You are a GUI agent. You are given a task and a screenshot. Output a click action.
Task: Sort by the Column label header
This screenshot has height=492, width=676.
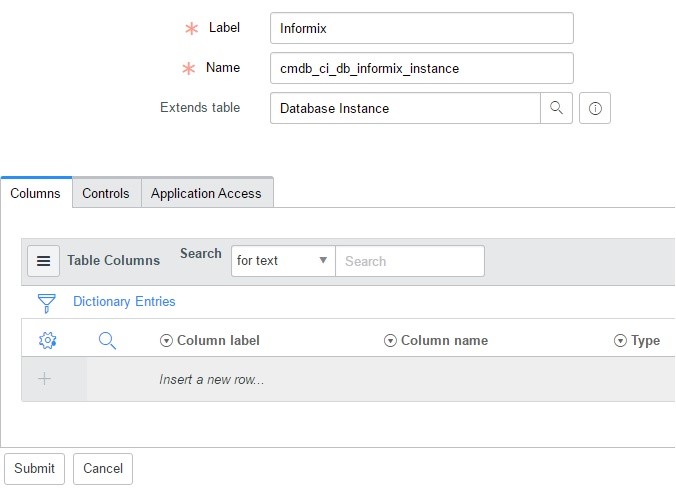(219, 340)
